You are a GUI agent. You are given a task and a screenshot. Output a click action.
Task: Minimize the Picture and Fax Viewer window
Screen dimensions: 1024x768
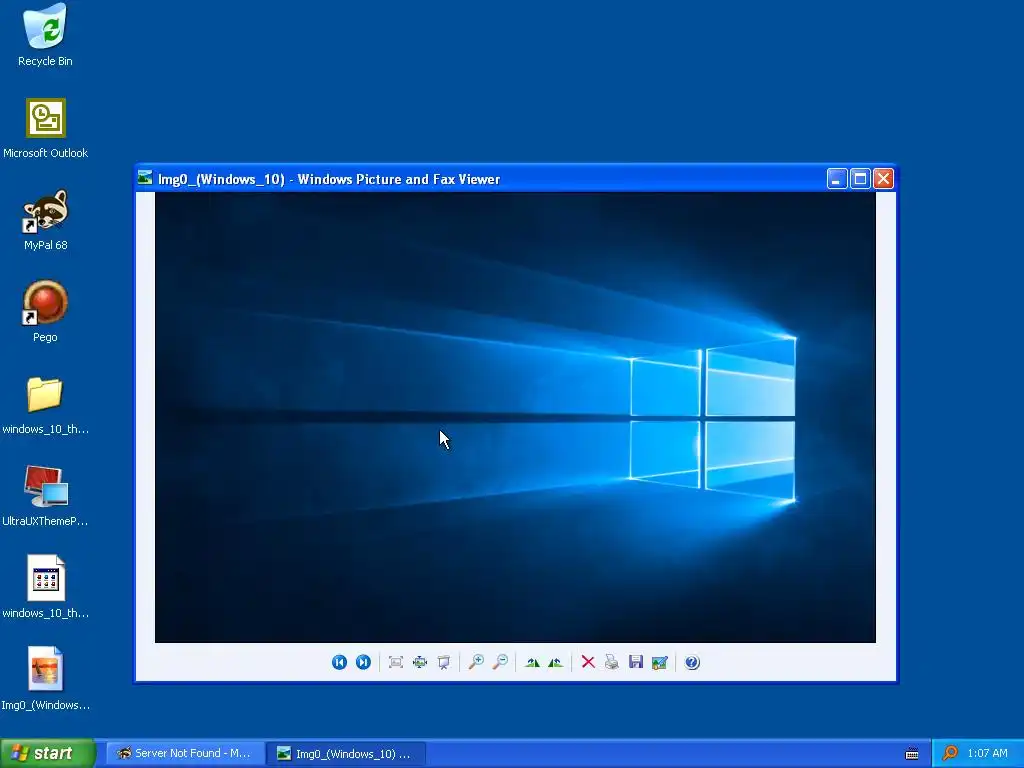pyautogui.click(x=837, y=178)
